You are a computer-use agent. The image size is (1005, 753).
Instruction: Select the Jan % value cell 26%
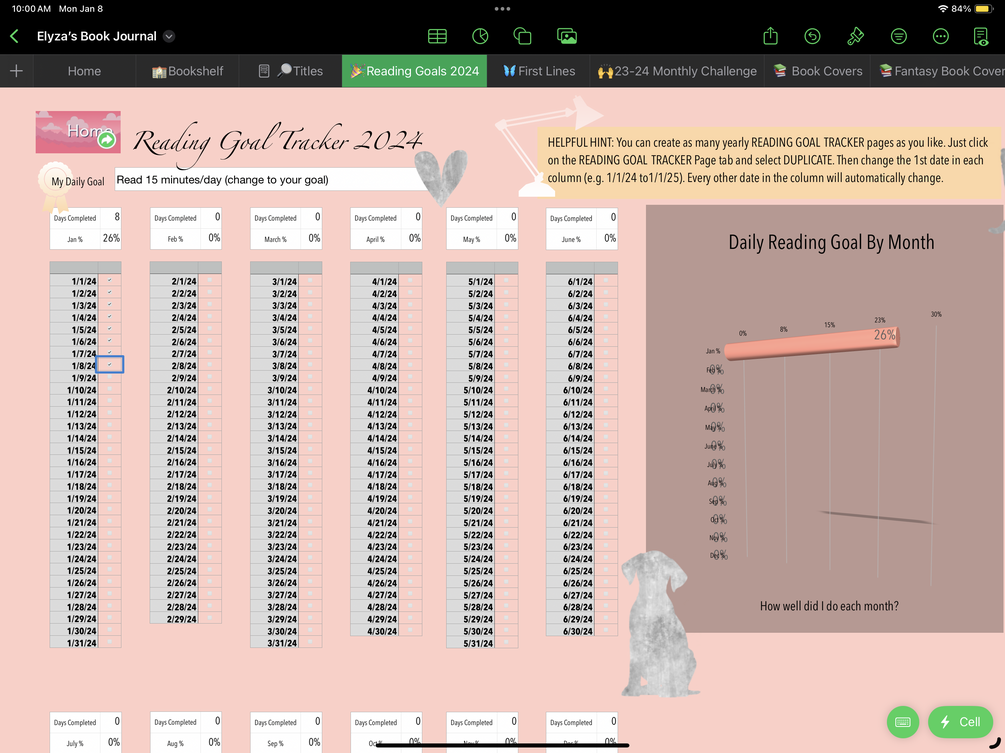110,238
